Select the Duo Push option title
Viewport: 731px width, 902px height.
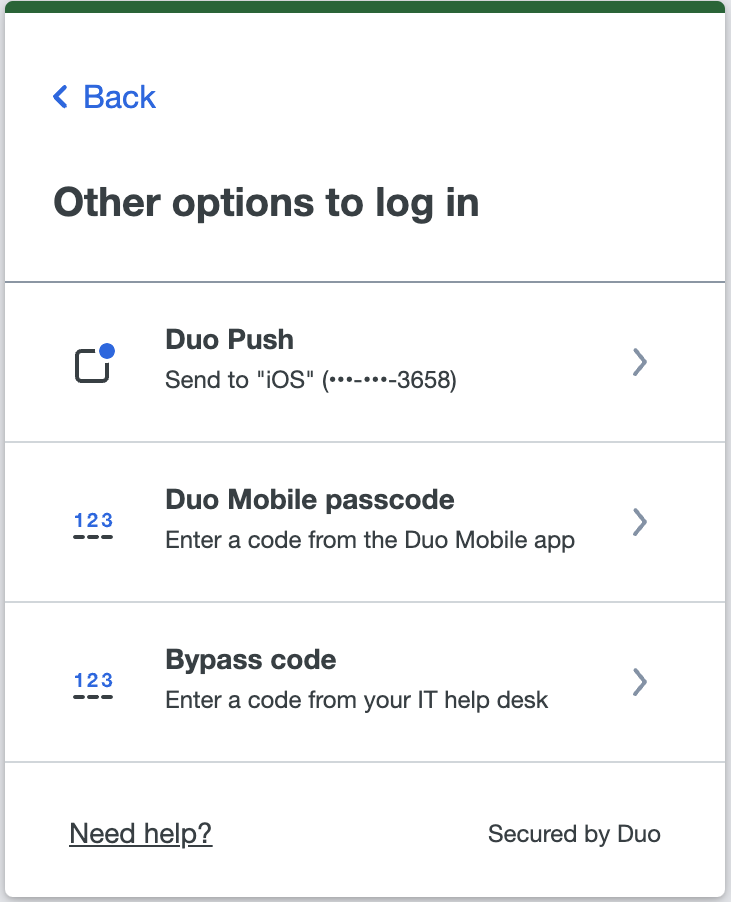[229, 340]
